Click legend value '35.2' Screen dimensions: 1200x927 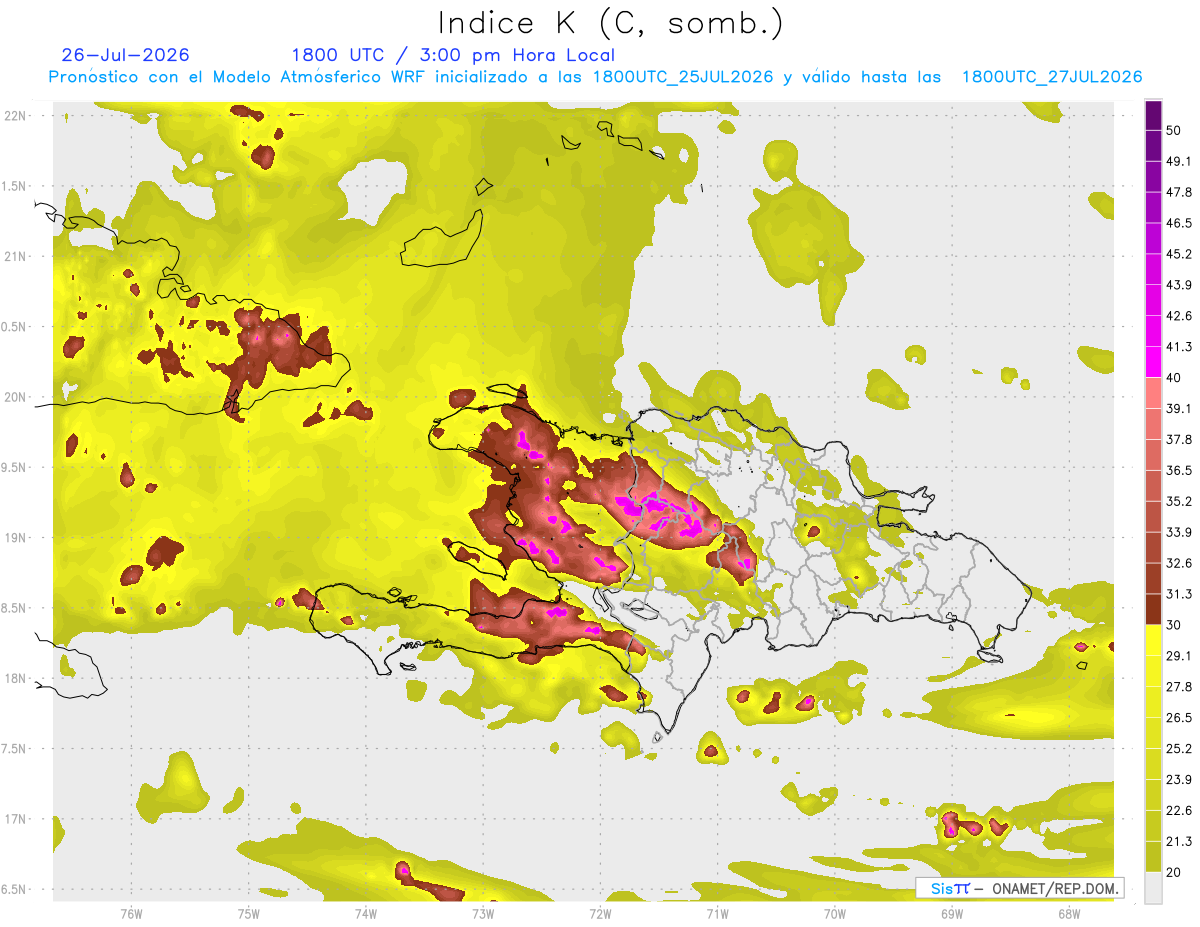coord(1178,501)
